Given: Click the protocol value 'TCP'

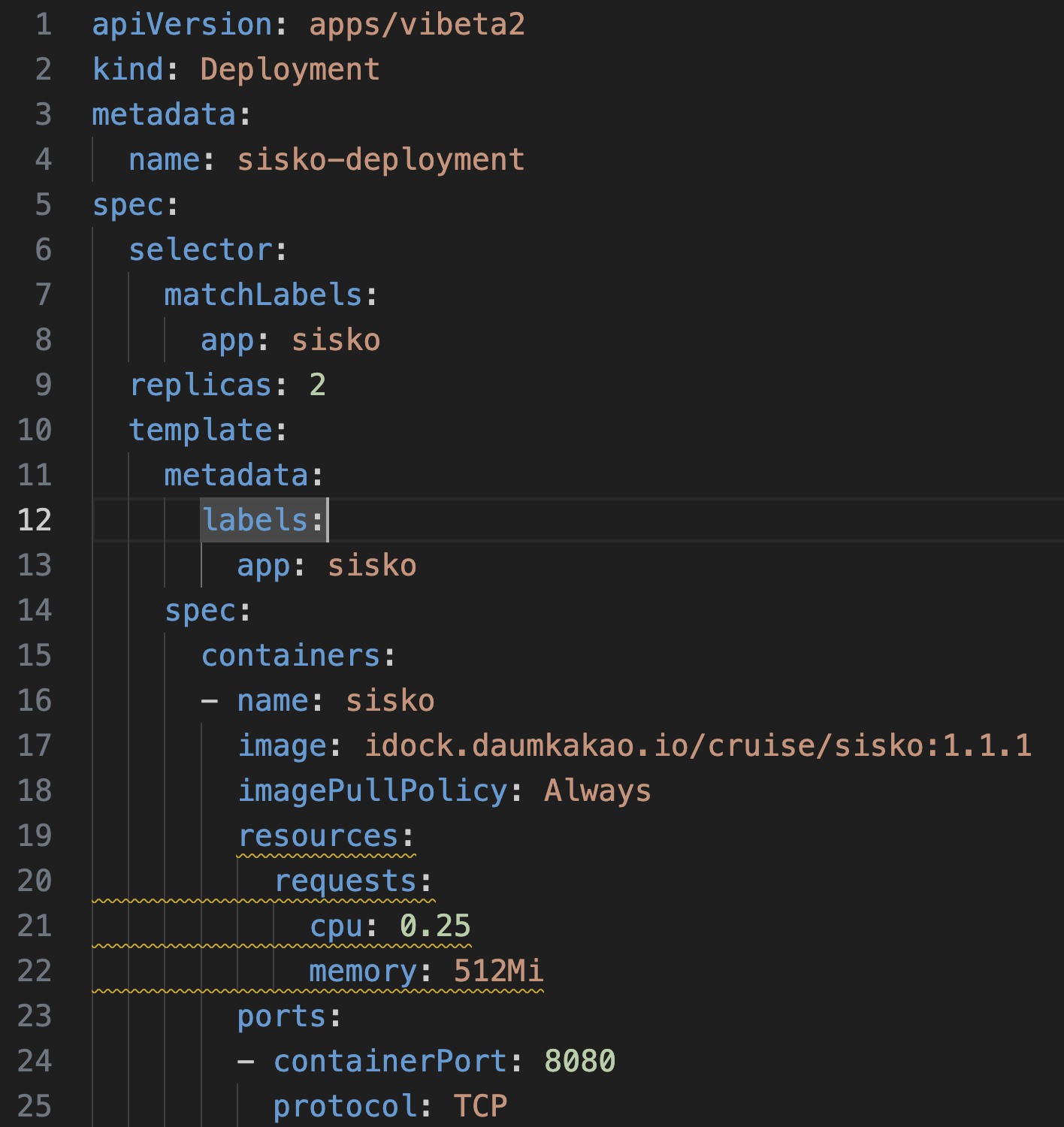Looking at the screenshot, I should (480, 1107).
